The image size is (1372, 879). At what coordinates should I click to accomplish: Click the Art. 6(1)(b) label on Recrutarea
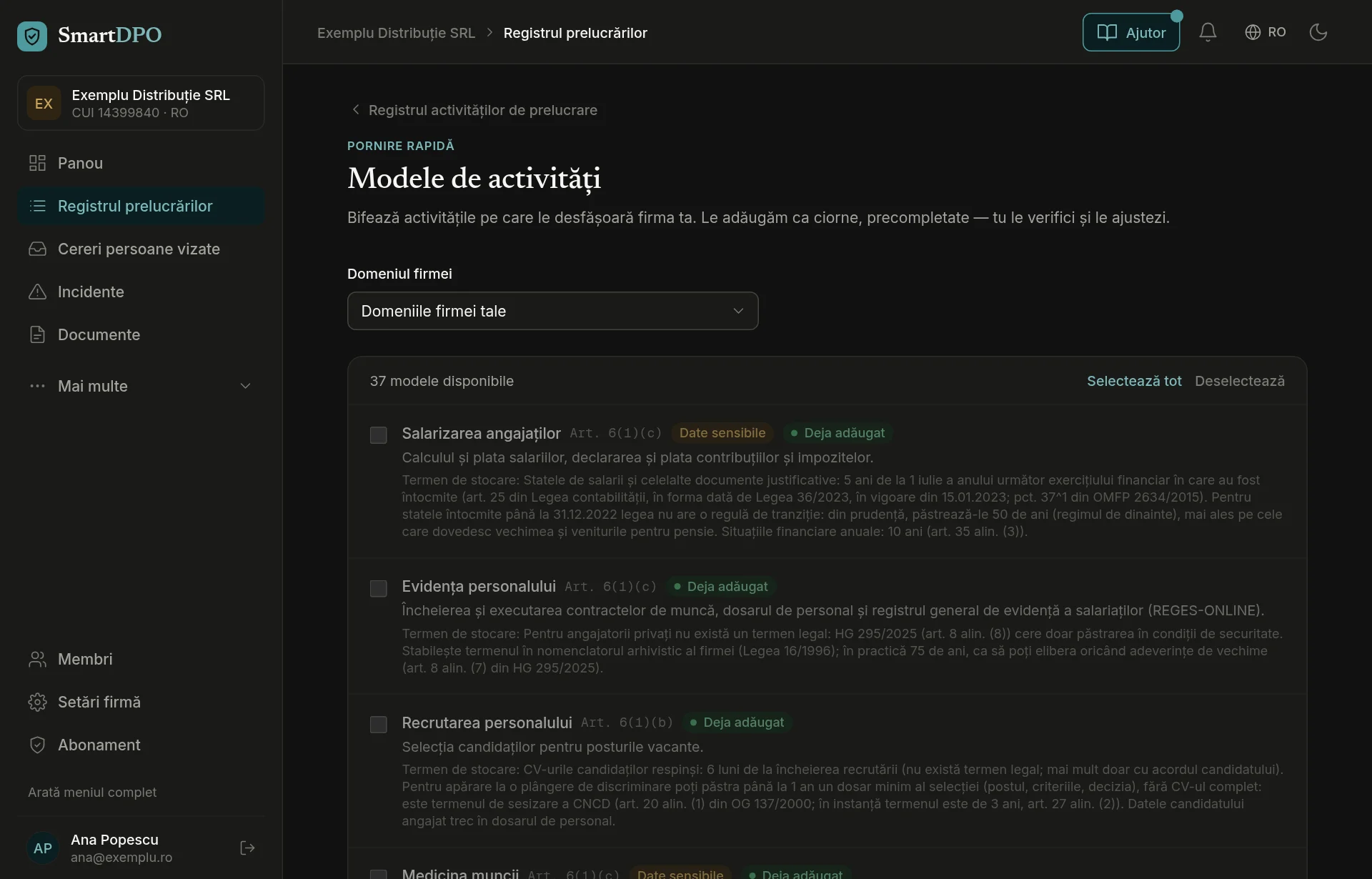(x=627, y=722)
